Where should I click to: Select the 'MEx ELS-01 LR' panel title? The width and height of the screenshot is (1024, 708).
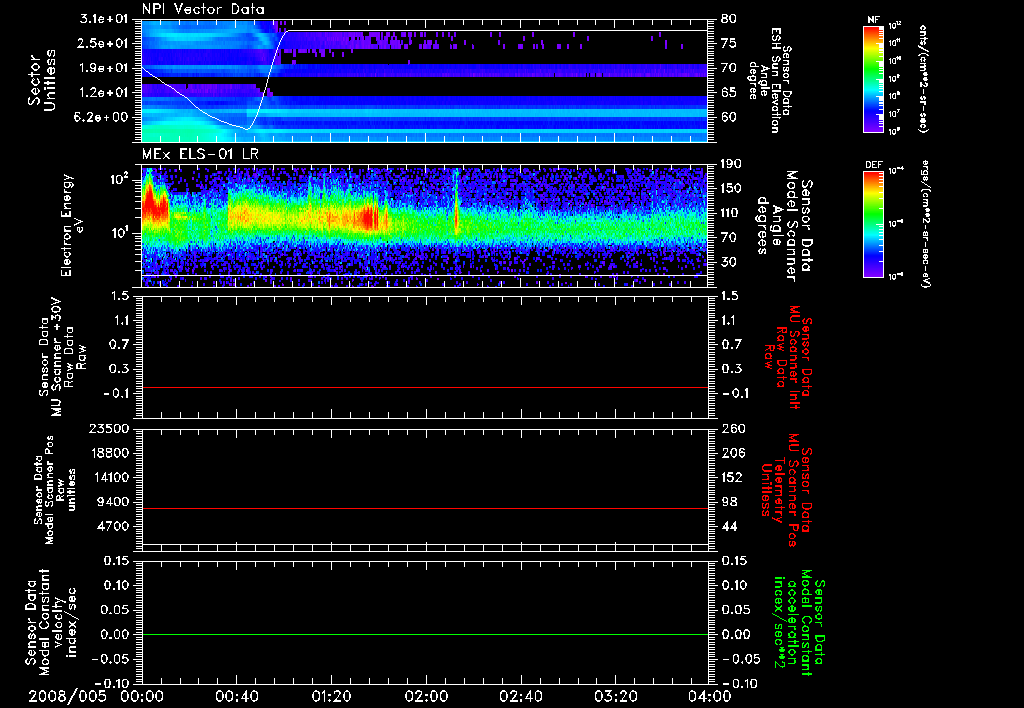[200, 154]
